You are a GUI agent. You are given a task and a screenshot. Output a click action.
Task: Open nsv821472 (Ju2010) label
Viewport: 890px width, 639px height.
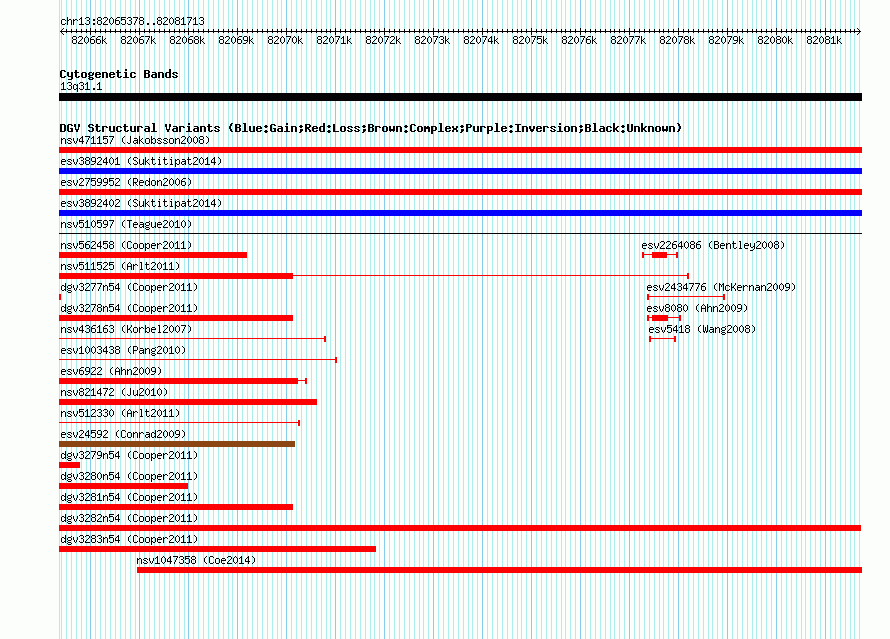pos(114,392)
